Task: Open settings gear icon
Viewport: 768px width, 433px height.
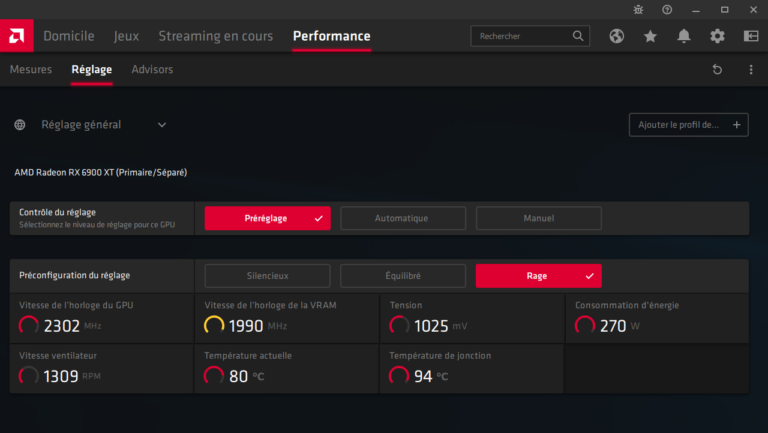Action: (717, 36)
